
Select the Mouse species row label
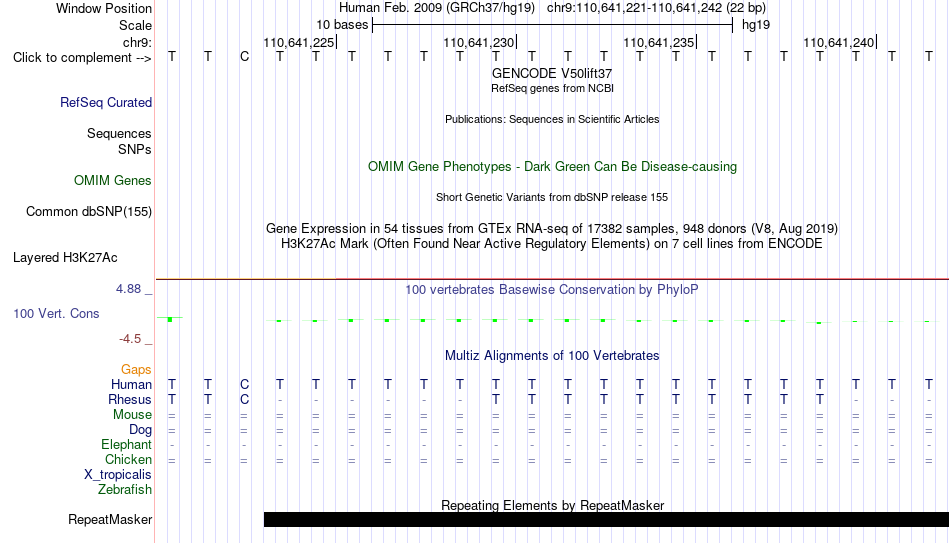pyautogui.click(x=132, y=415)
